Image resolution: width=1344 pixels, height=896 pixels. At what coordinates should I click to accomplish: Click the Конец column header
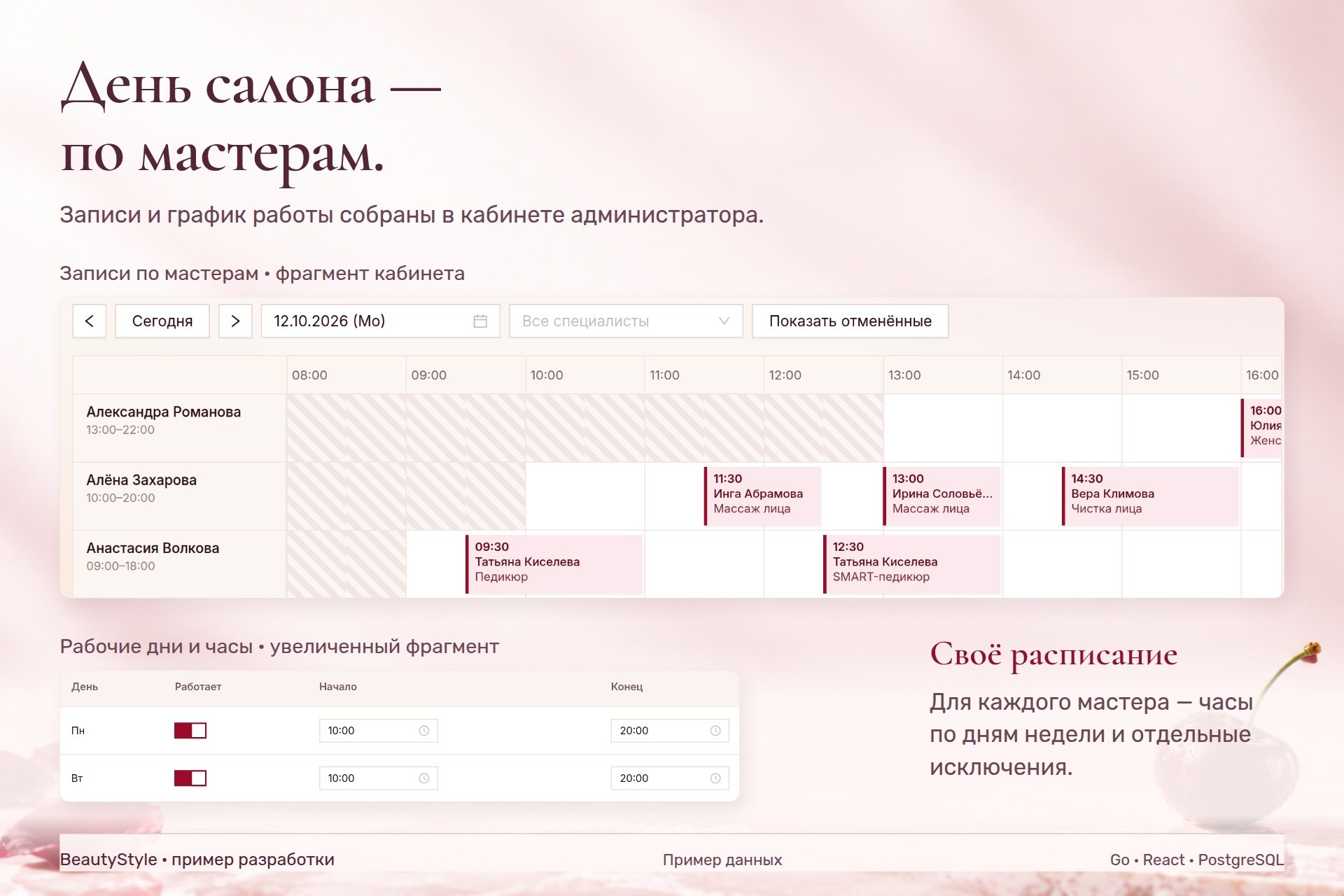click(x=626, y=687)
